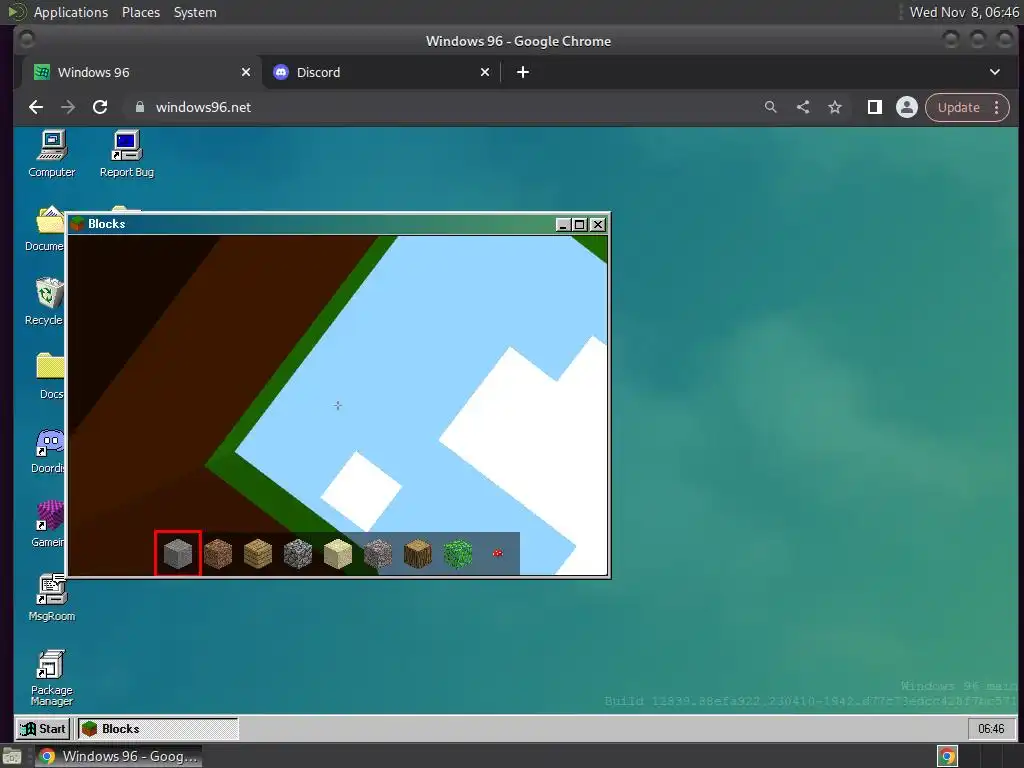Image resolution: width=1024 pixels, height=768 pixels.
Task: Open the Windows 96 Start menu
Action: pos(43,729)
